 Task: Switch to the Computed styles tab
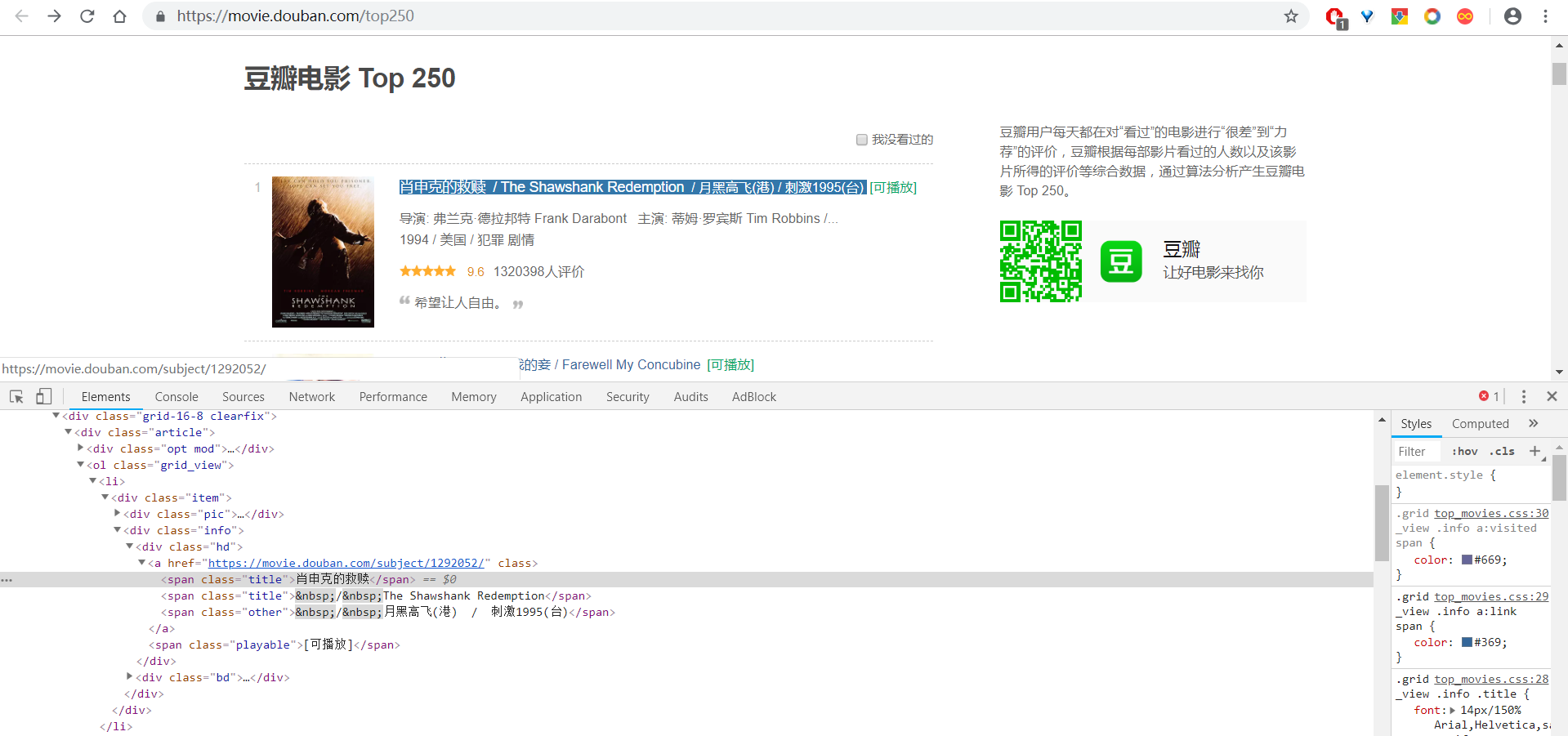pos(1480,423)
